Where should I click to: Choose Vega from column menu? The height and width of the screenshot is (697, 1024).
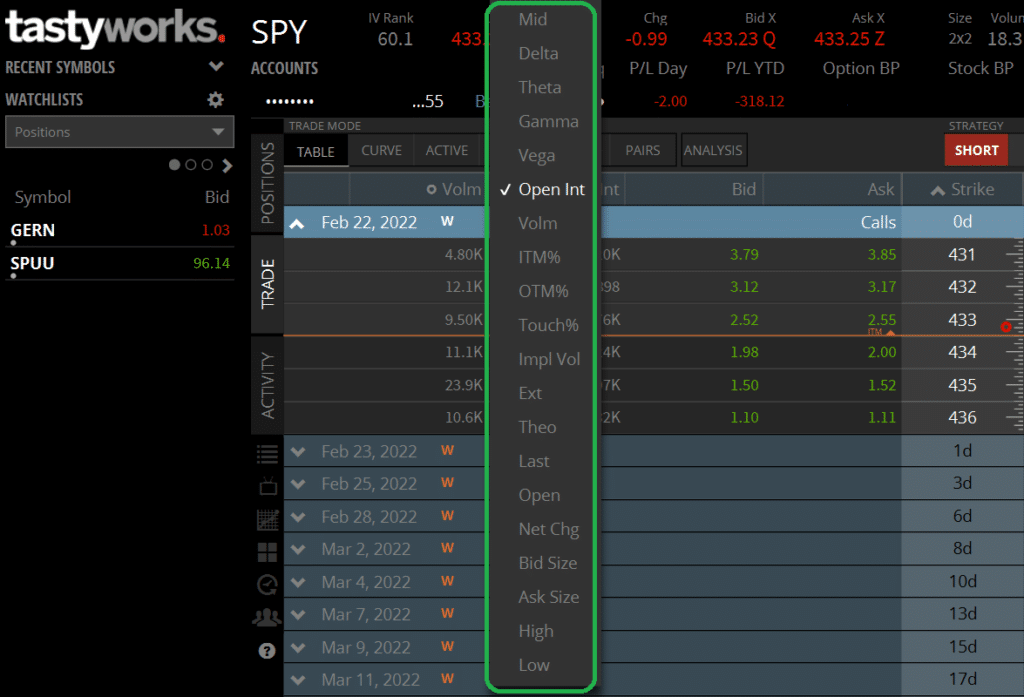pos(537,155)
